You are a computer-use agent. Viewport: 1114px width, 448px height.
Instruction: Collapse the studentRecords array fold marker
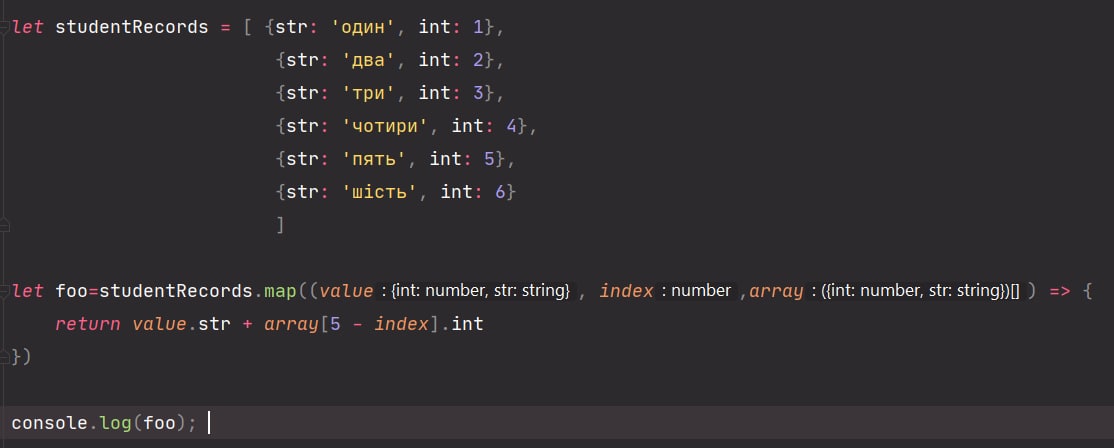pos(4,28)
